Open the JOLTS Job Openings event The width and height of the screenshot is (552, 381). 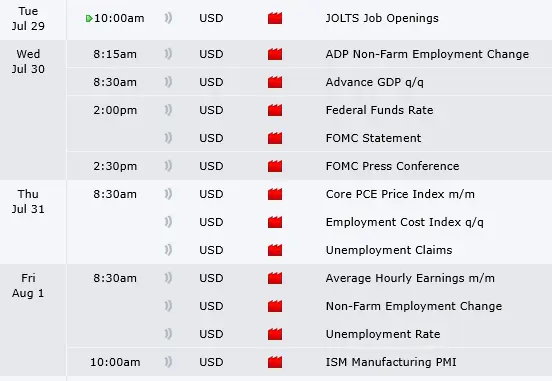click(x=382, y=18)
